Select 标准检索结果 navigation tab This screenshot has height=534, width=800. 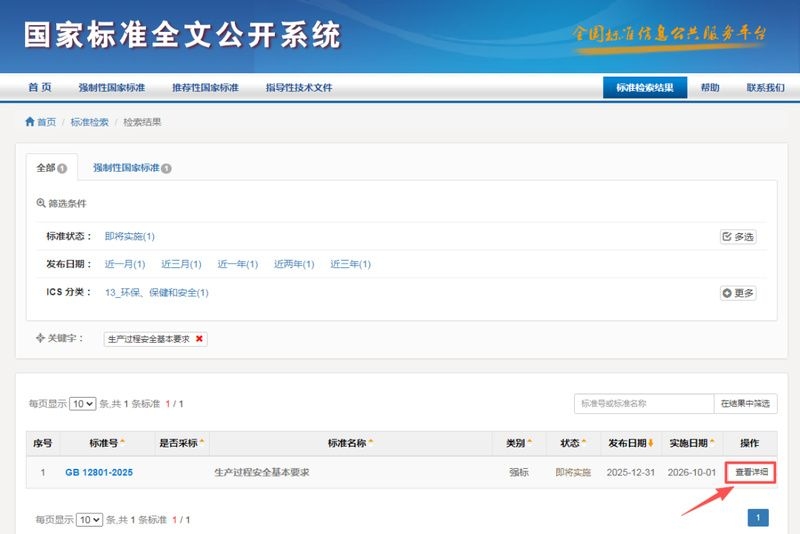(x=645, y=87)
